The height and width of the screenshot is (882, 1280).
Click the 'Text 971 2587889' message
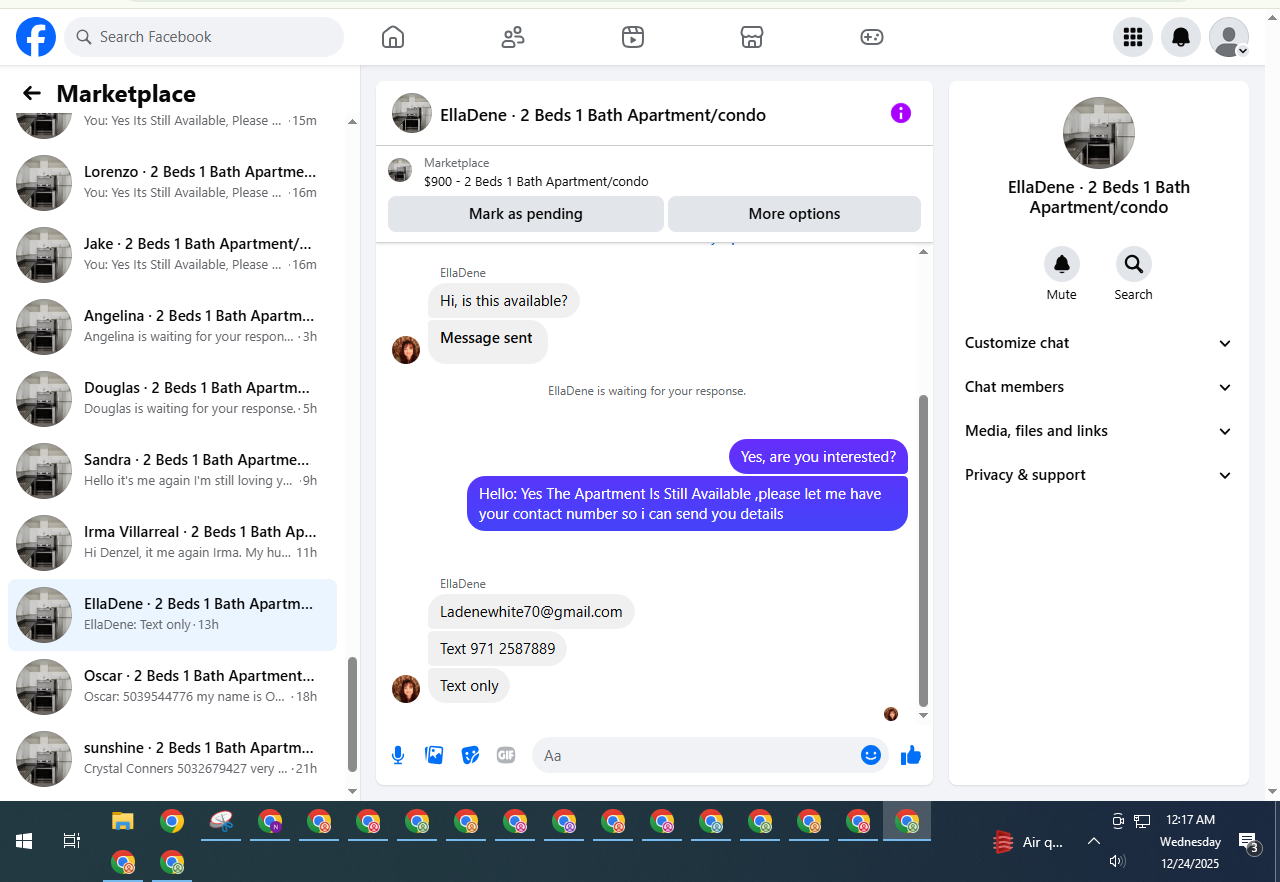coord(497,649)
